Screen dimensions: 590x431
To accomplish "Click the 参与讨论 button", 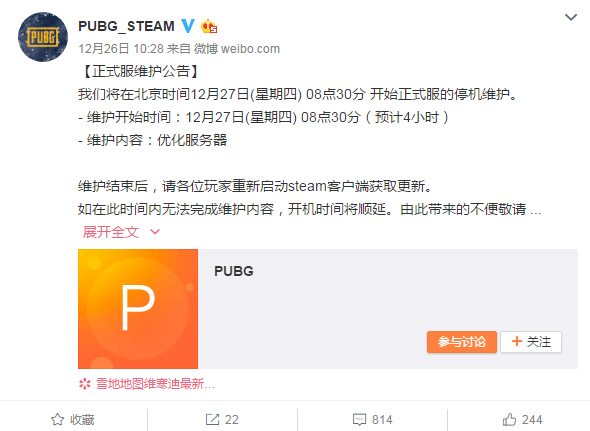I will coord(462,342).
